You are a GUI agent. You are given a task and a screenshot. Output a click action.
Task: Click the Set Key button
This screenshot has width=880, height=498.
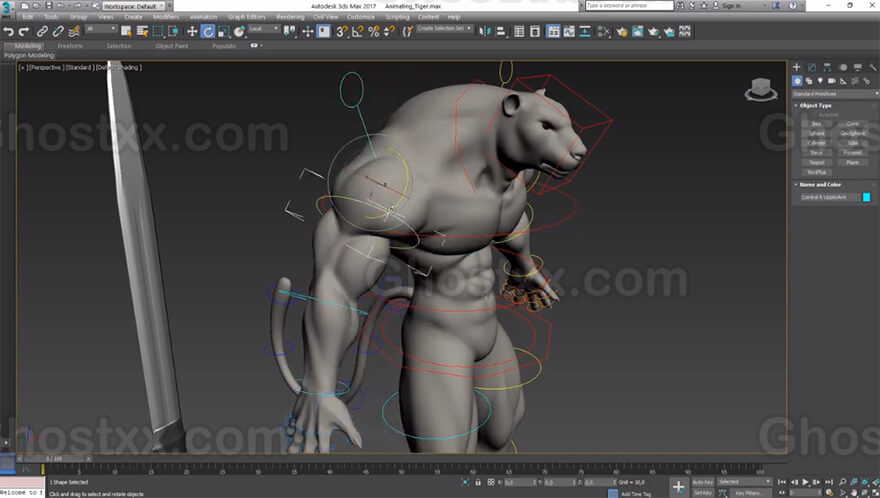pyautogui.click(x=702, y=493)
